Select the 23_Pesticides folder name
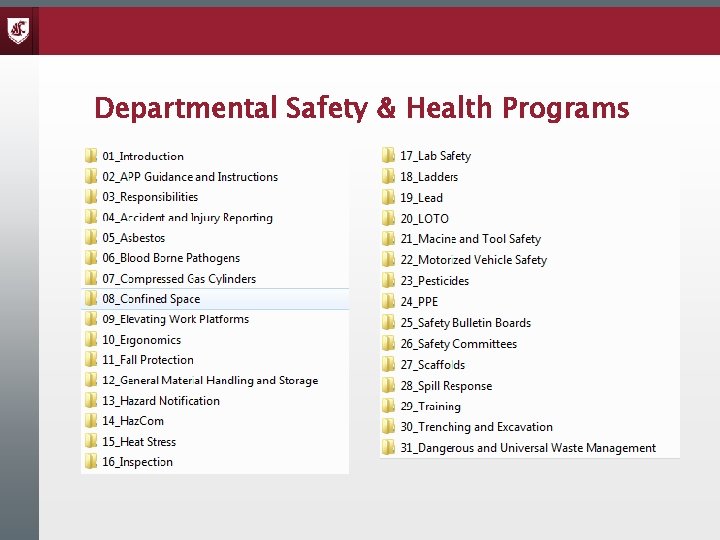The image size is (720, 540). click(x=434, y=281)
